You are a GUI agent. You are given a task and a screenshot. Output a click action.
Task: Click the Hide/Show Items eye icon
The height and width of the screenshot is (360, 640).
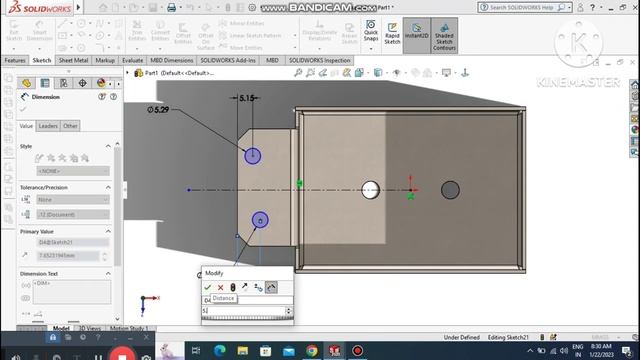coord(396,73)
